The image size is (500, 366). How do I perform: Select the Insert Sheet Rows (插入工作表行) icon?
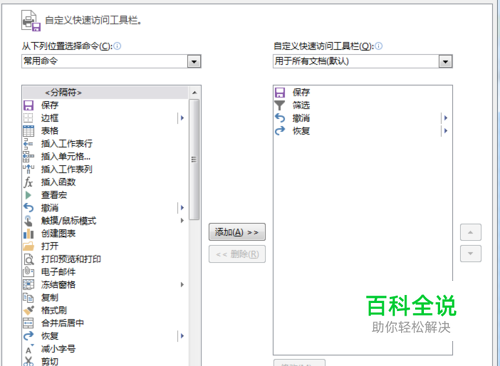[28, 144]
